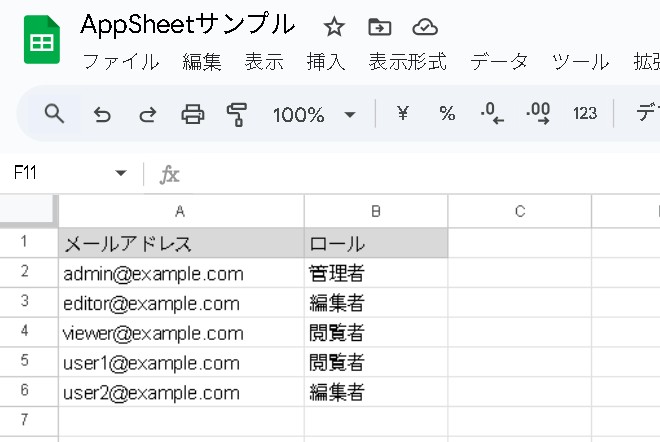Redo the last undone action
This screenshot has height=442, width=660.
(147, 114)
